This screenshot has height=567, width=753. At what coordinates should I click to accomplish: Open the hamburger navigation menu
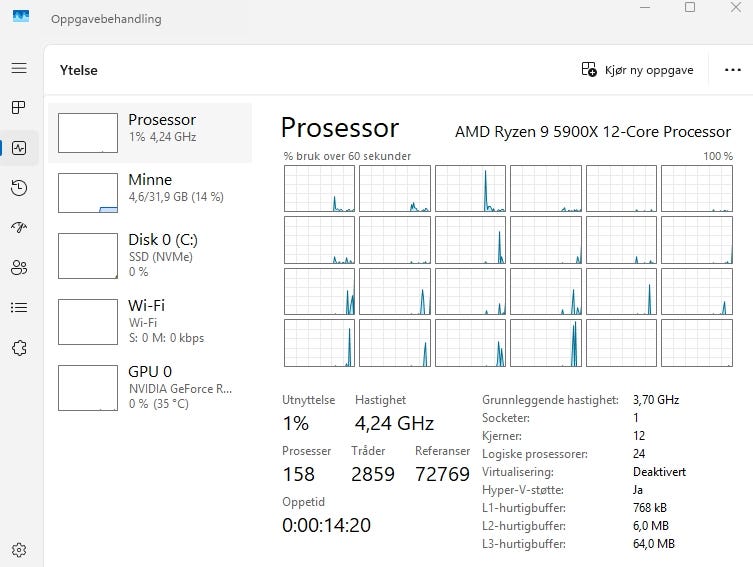[x=19, y=68]
